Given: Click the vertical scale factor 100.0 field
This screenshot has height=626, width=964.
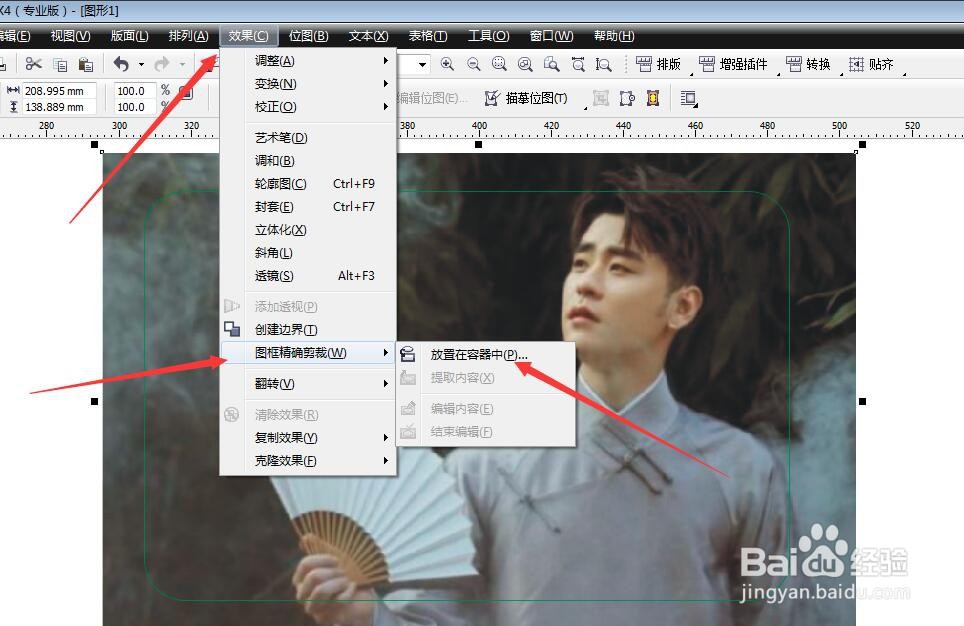Looking at the screenshot, I should click(x=135, y=106).
